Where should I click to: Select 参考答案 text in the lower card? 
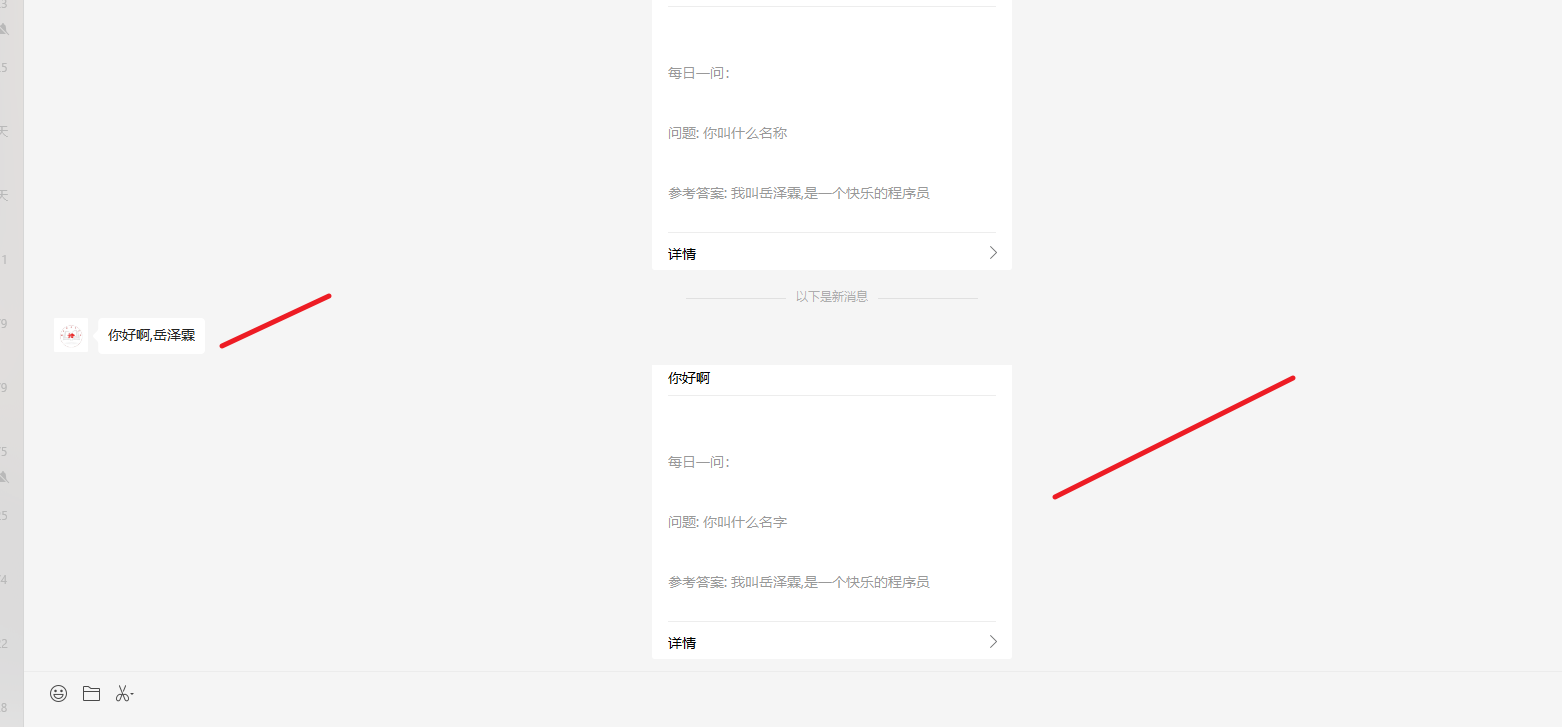[799, 582]
